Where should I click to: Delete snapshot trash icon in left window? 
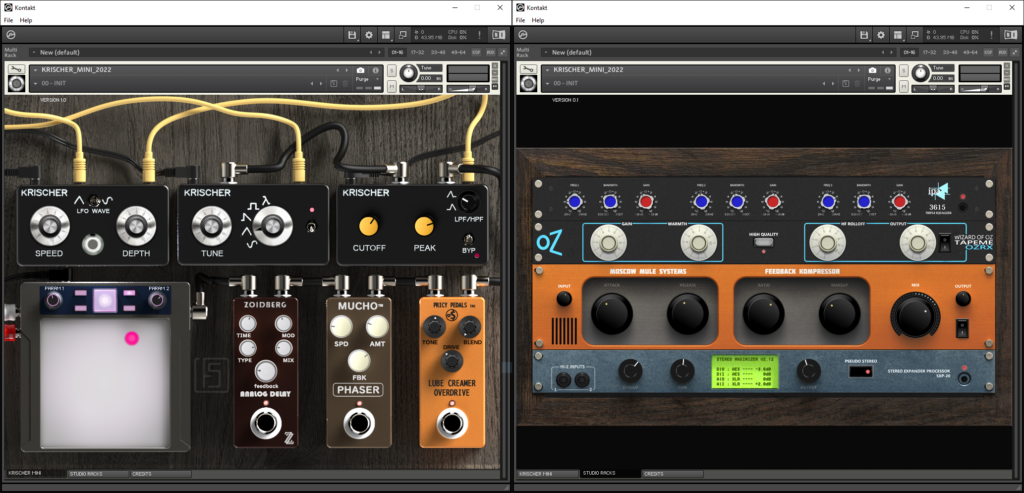(345, 84)
